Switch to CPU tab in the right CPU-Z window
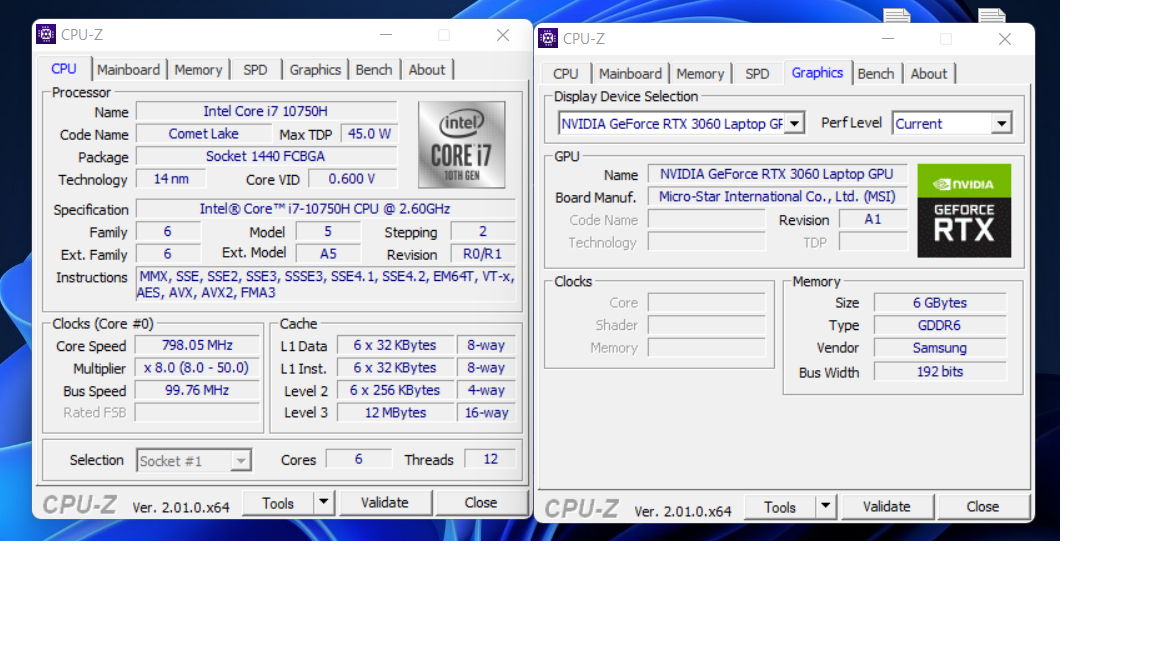 (x=566, y=73)
